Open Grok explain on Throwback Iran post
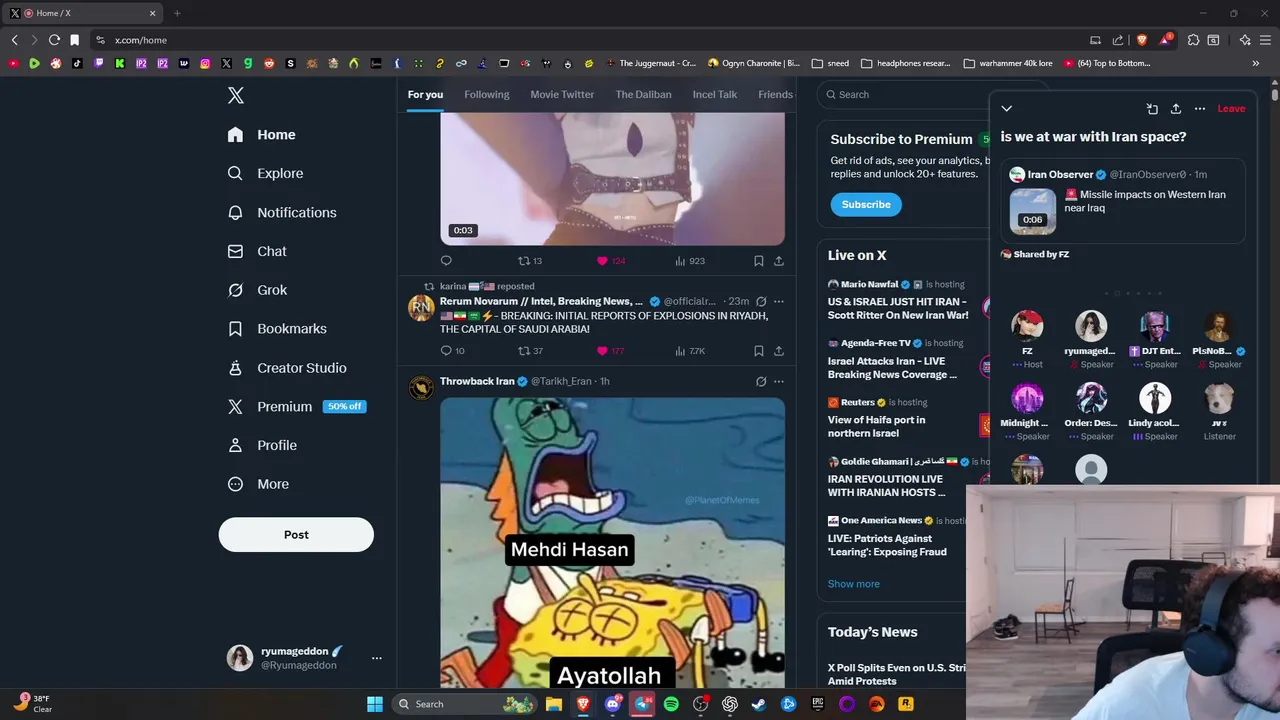 [x=761, y=381]
